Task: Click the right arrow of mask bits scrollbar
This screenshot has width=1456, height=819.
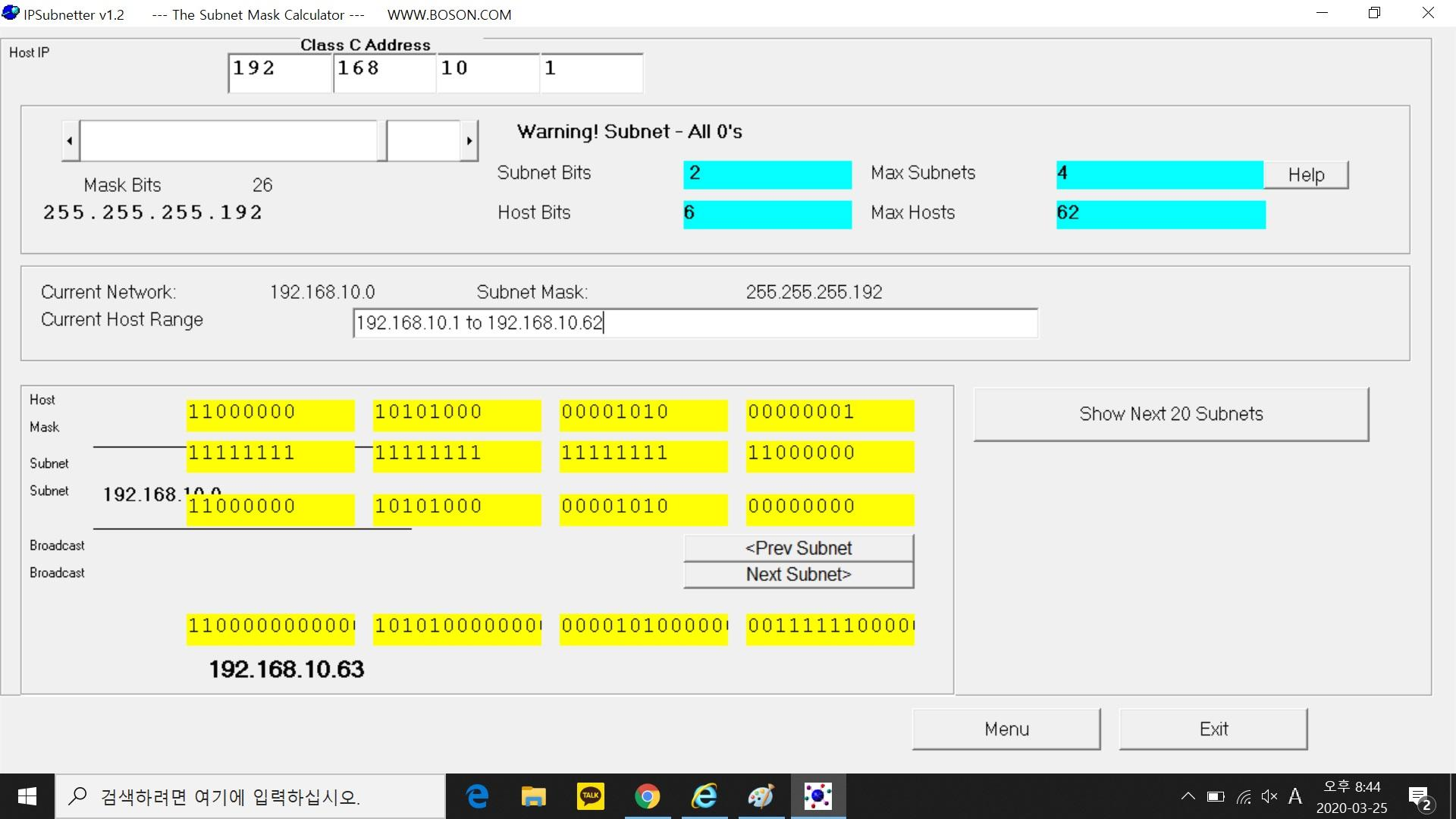Action: 469,140
